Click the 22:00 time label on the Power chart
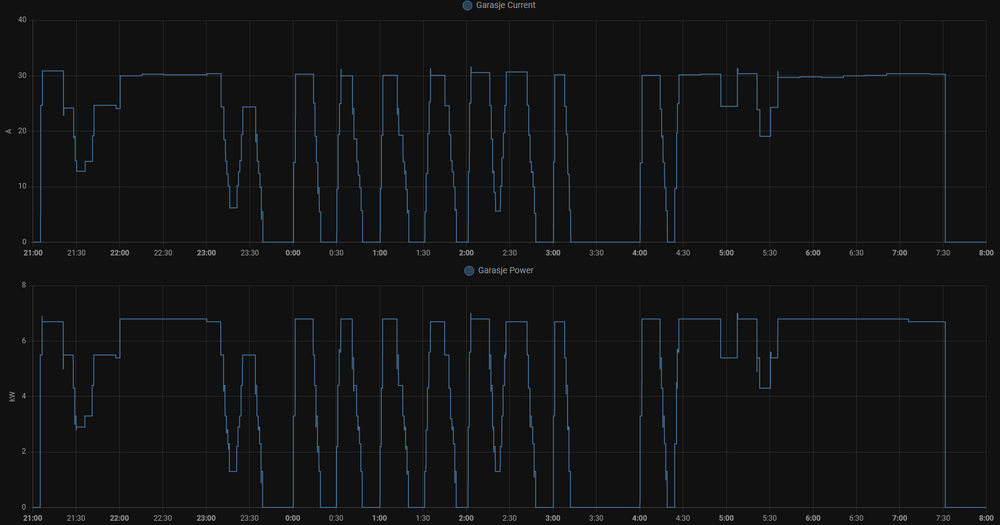 [x=119, y=518]
